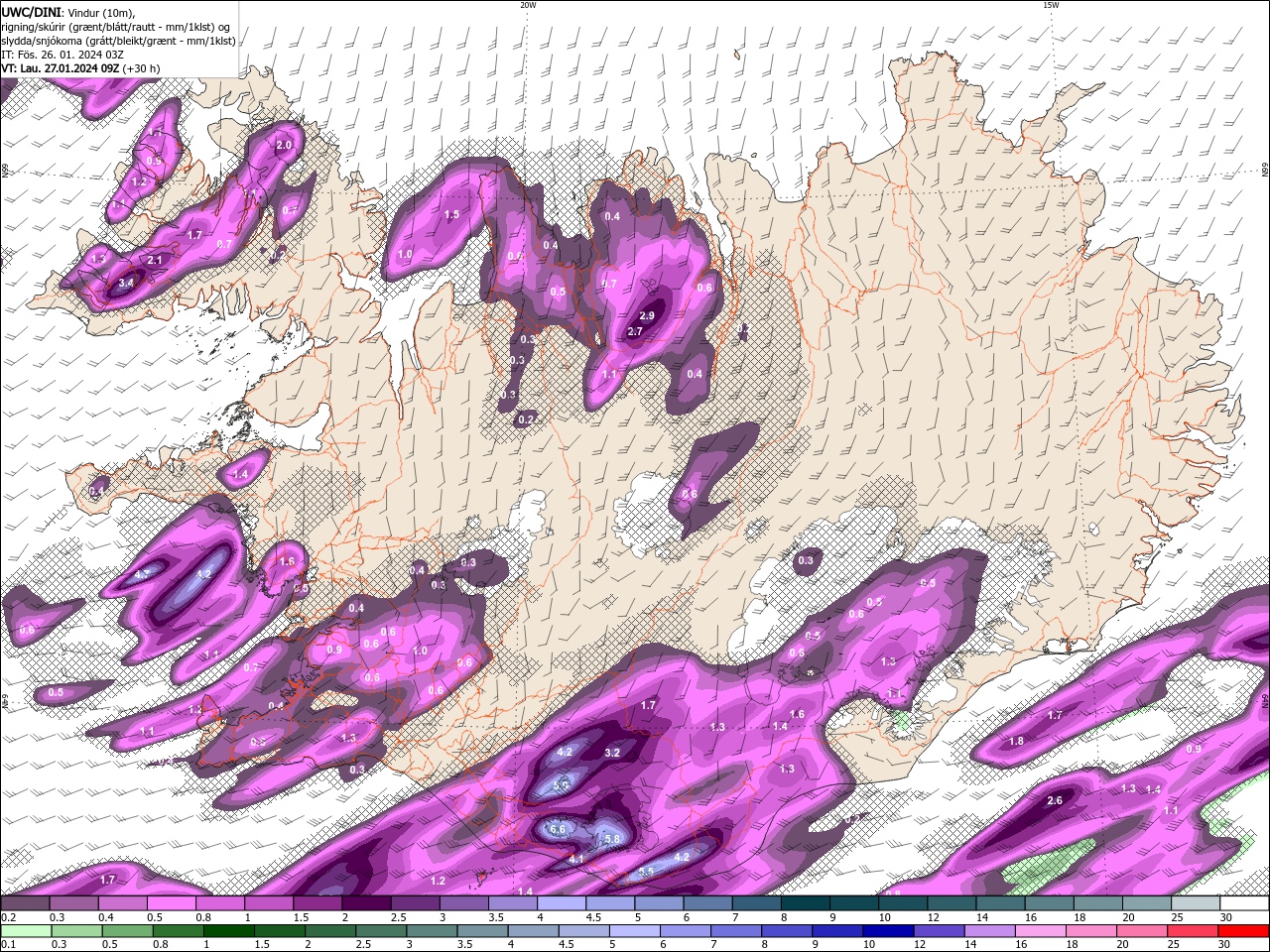This screenshot has height=952, width=1270.
Task: Click the 6.6 precipitation value on the map
Action: (557, 829)
